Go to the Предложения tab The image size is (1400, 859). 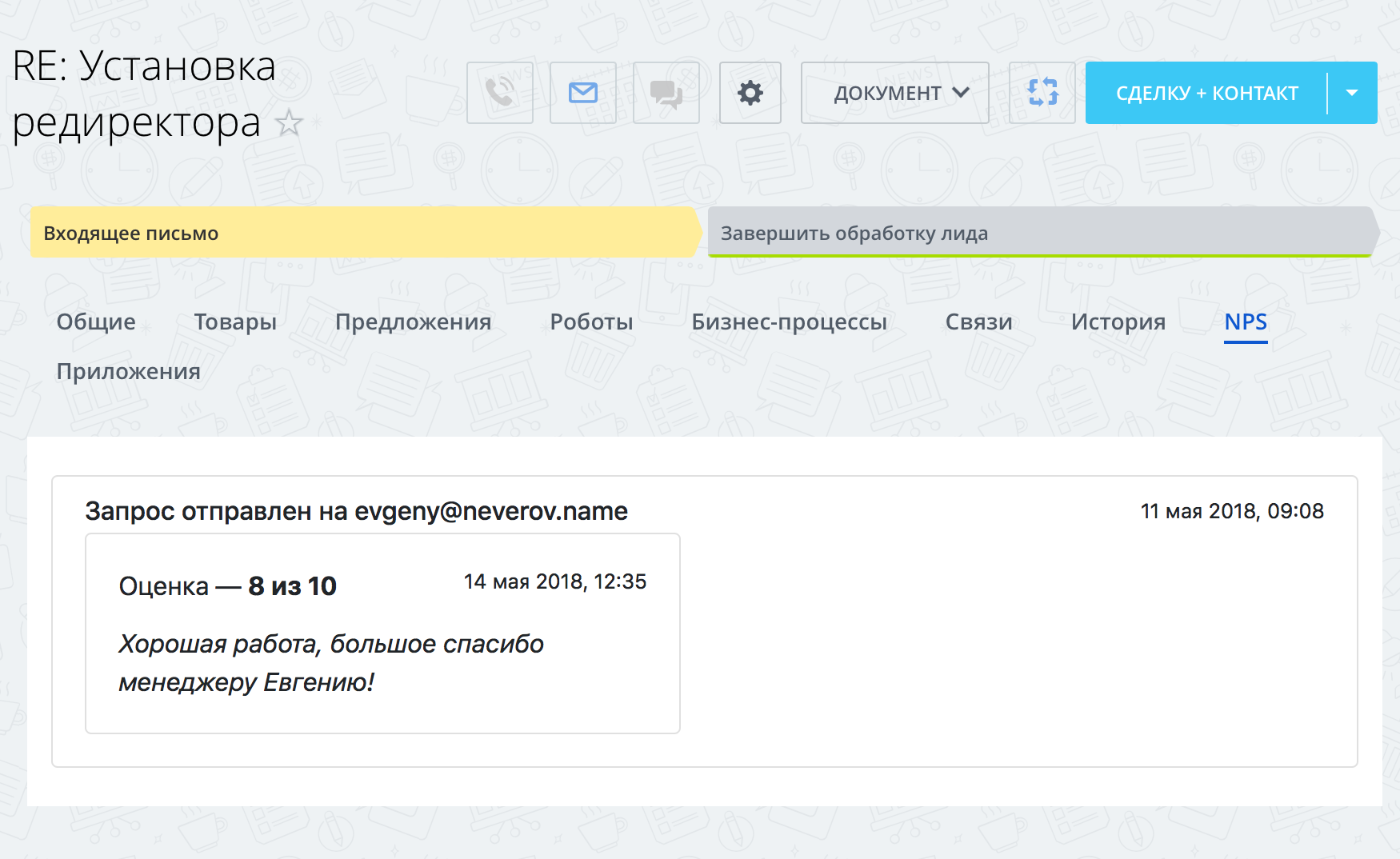click(413, 322)
